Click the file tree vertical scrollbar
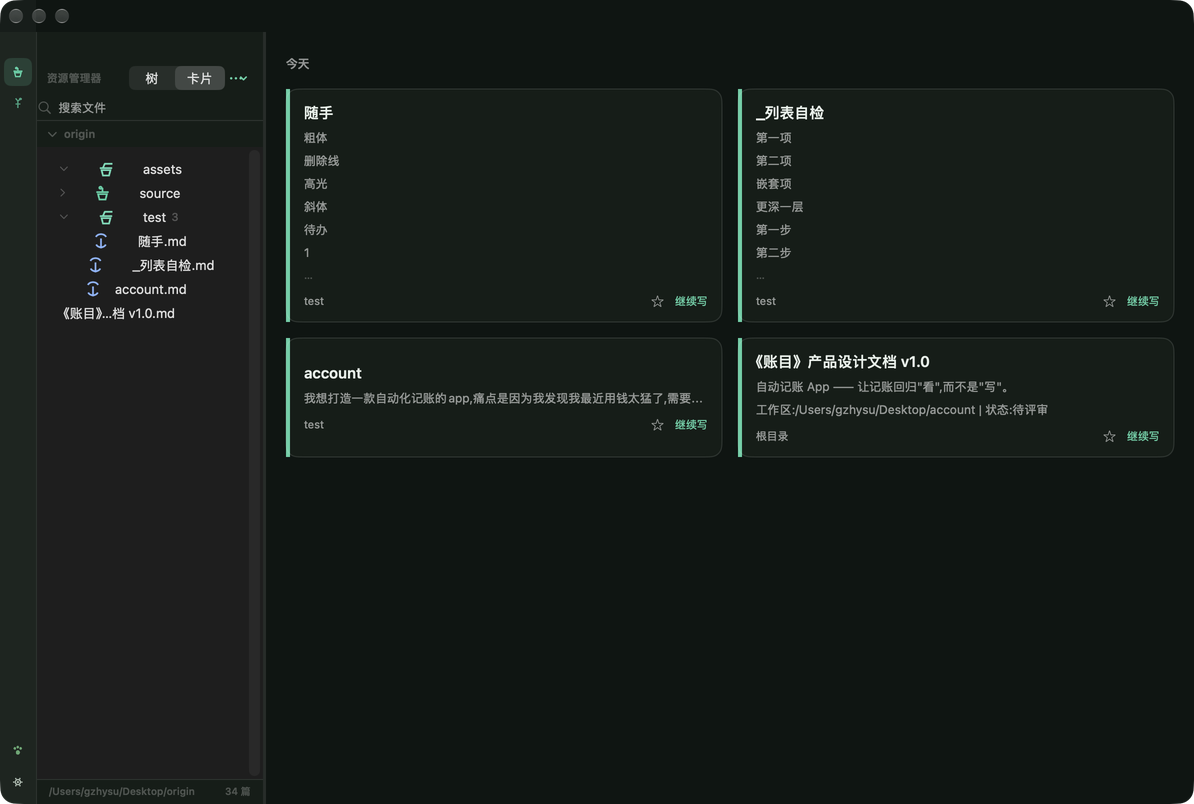Screen dimensions: 1194x804 pos(254,462)
